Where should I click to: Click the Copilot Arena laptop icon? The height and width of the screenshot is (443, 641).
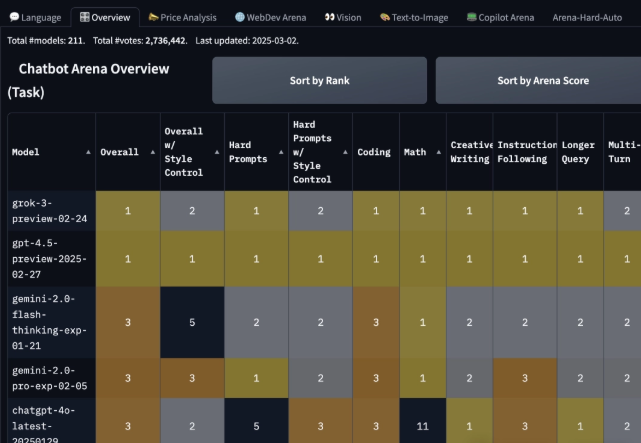(471, 17)
